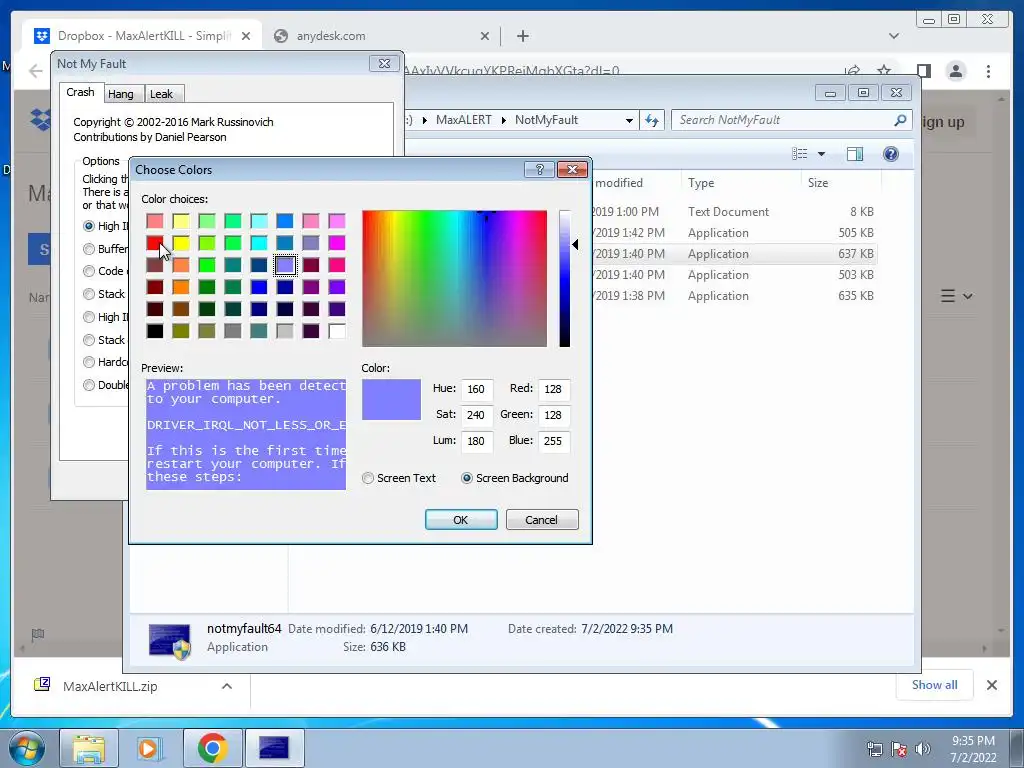Select first Stack radio option below Code

point(89,294)
